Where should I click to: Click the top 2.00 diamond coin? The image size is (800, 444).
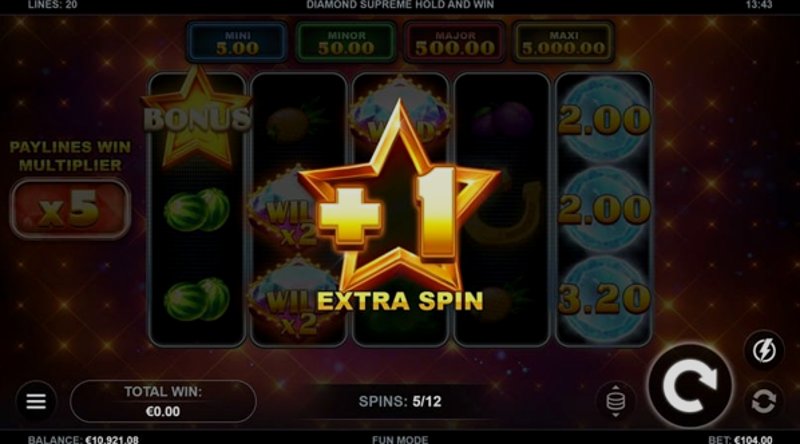click(604, 120)
